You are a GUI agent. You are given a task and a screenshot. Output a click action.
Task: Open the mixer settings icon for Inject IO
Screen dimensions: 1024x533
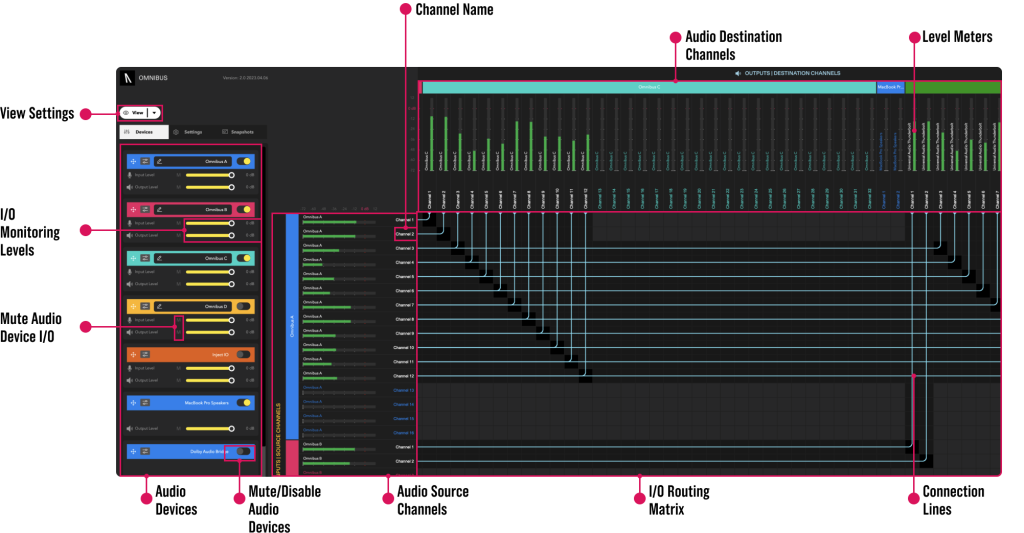tap(145, 355)
